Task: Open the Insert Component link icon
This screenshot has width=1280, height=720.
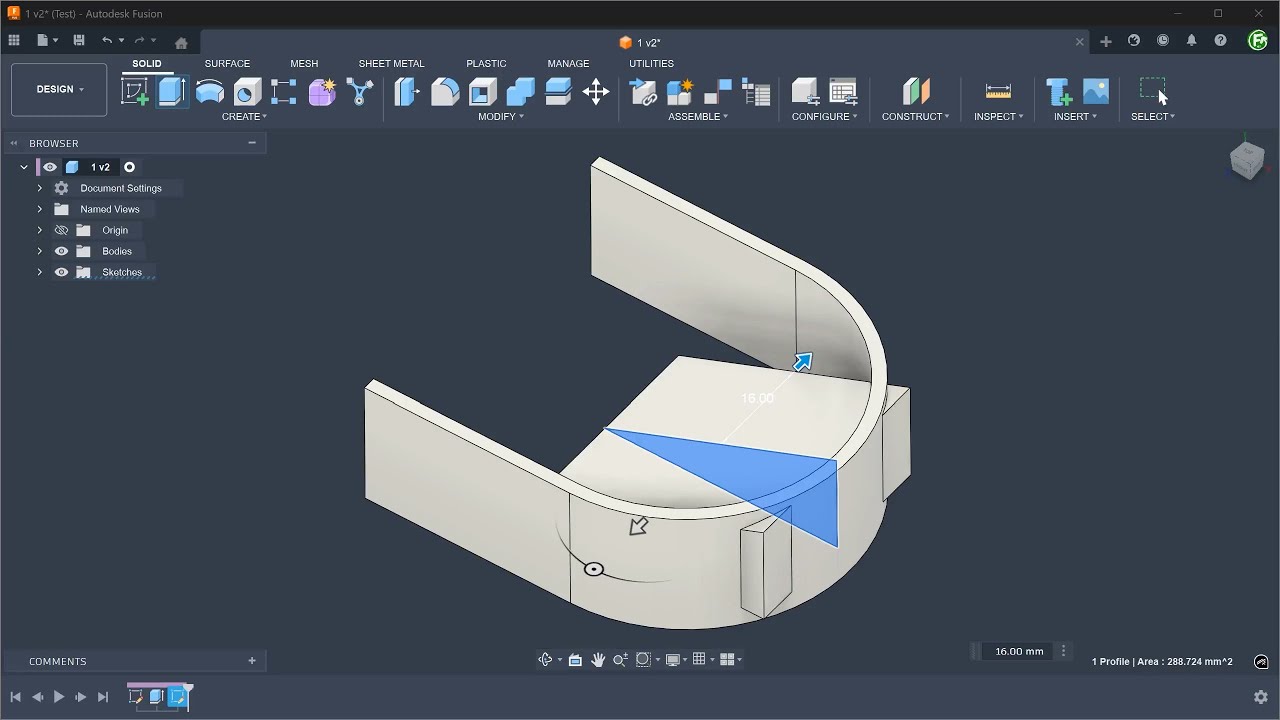Action: click(643, 92)
